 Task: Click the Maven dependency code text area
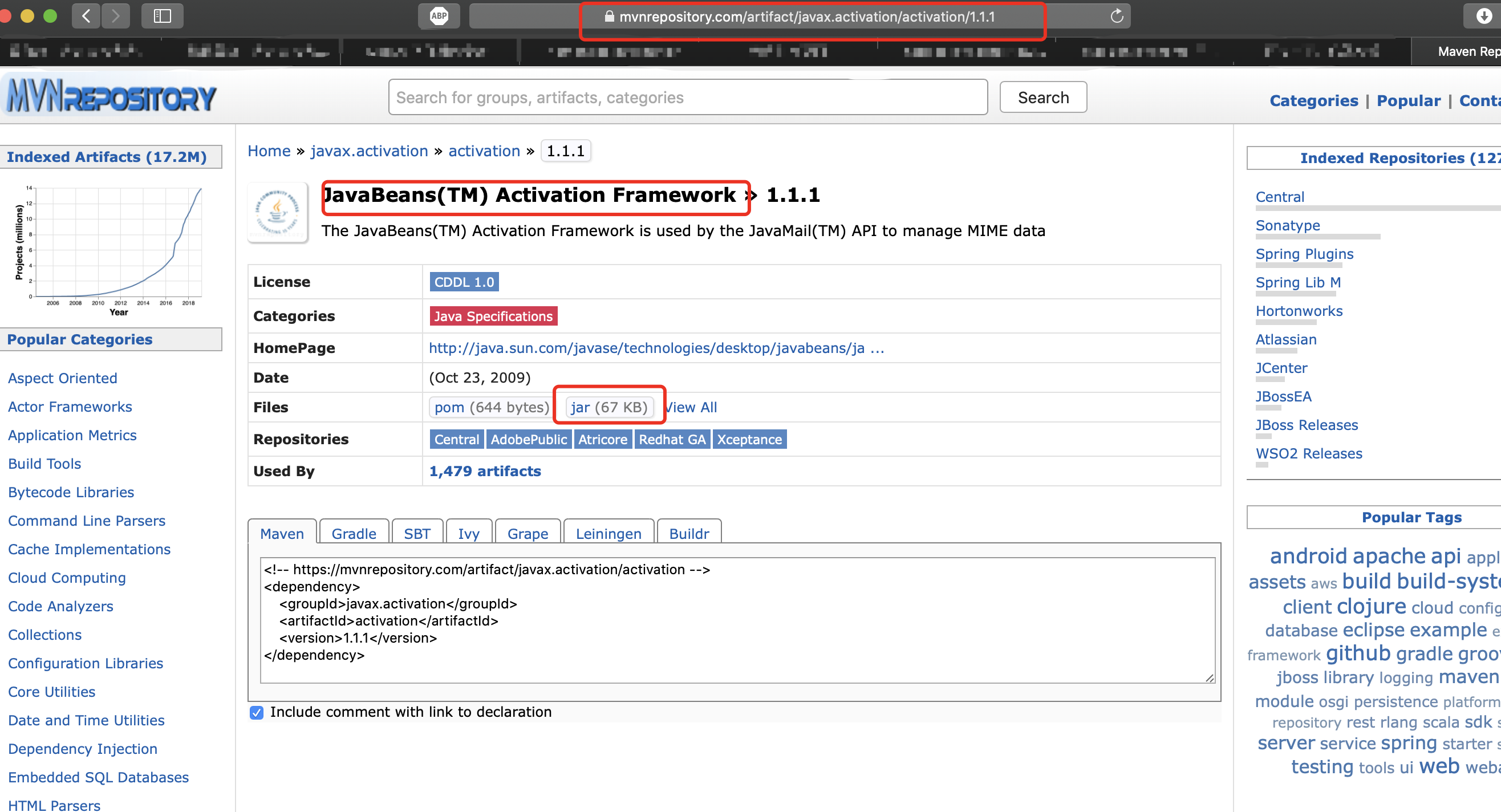click(737, 620)
